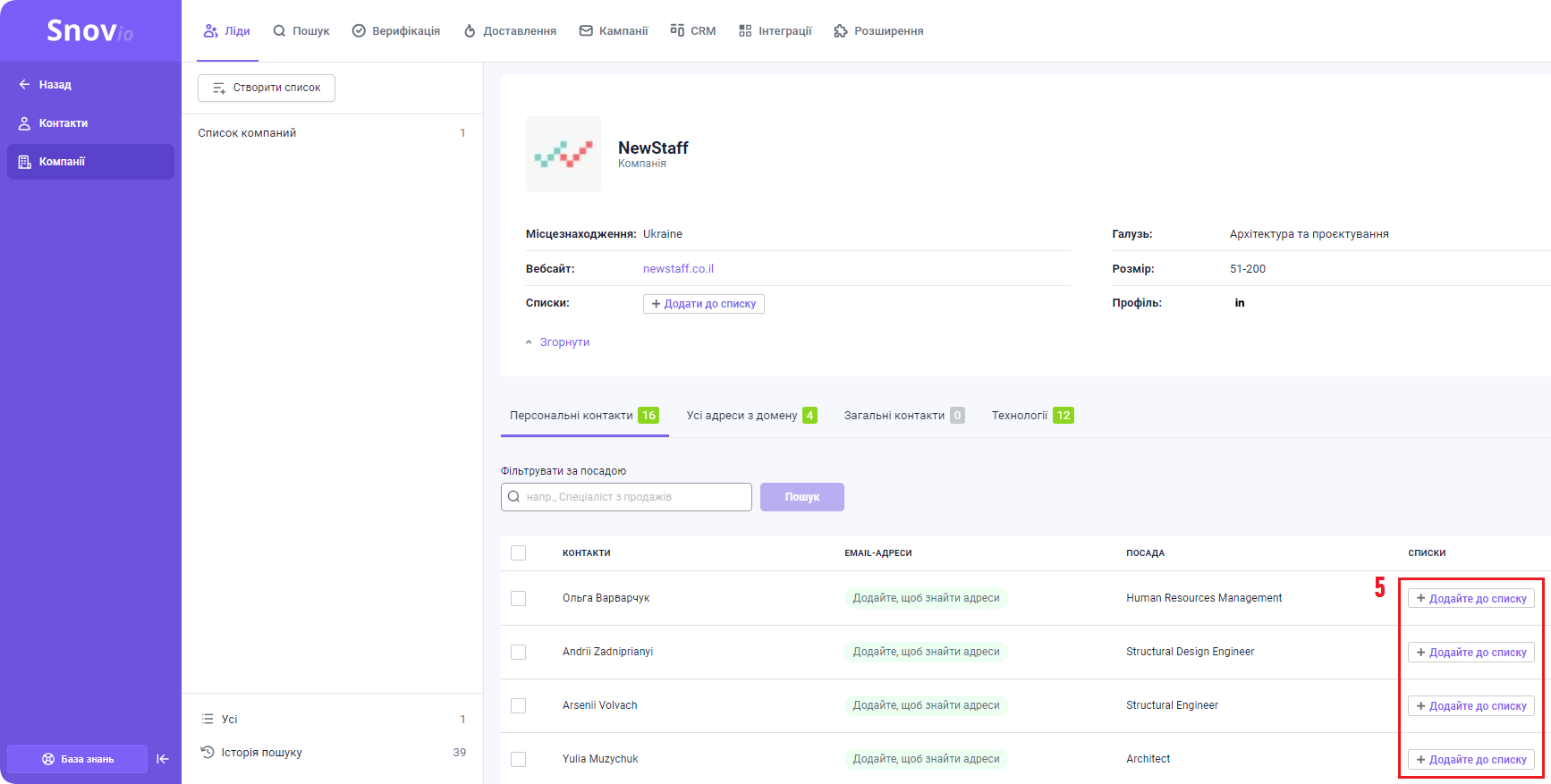The image size is (1551, 784).
Task: Open the LinkedIn profile icon
Action: [x=1240, y=303]
